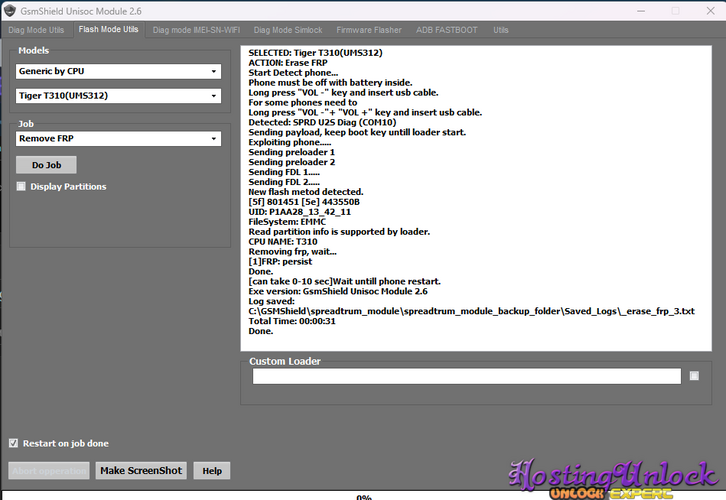This screenshot has width=726, height=500.
Task: Open the Generic by CPU dropdown
Action: 118,72
